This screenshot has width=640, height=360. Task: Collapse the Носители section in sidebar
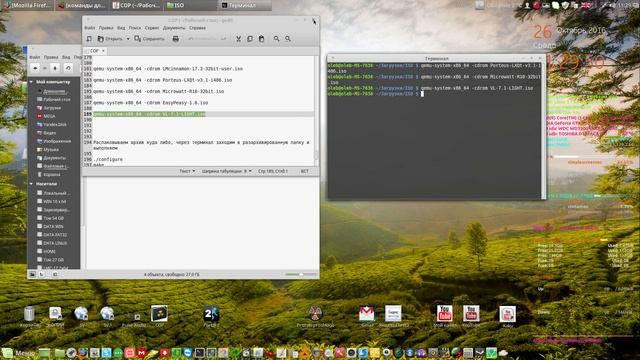click(31, 184)
